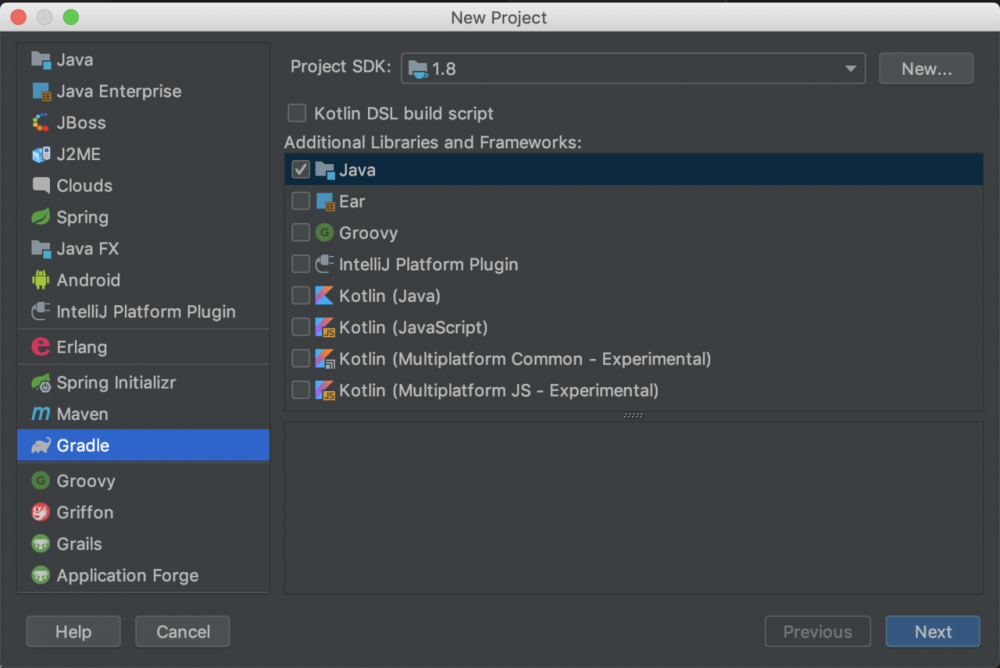Tick the Kotlin (JavaScript) checkbox
This screenshot has height=668, width=1000.
301,327
